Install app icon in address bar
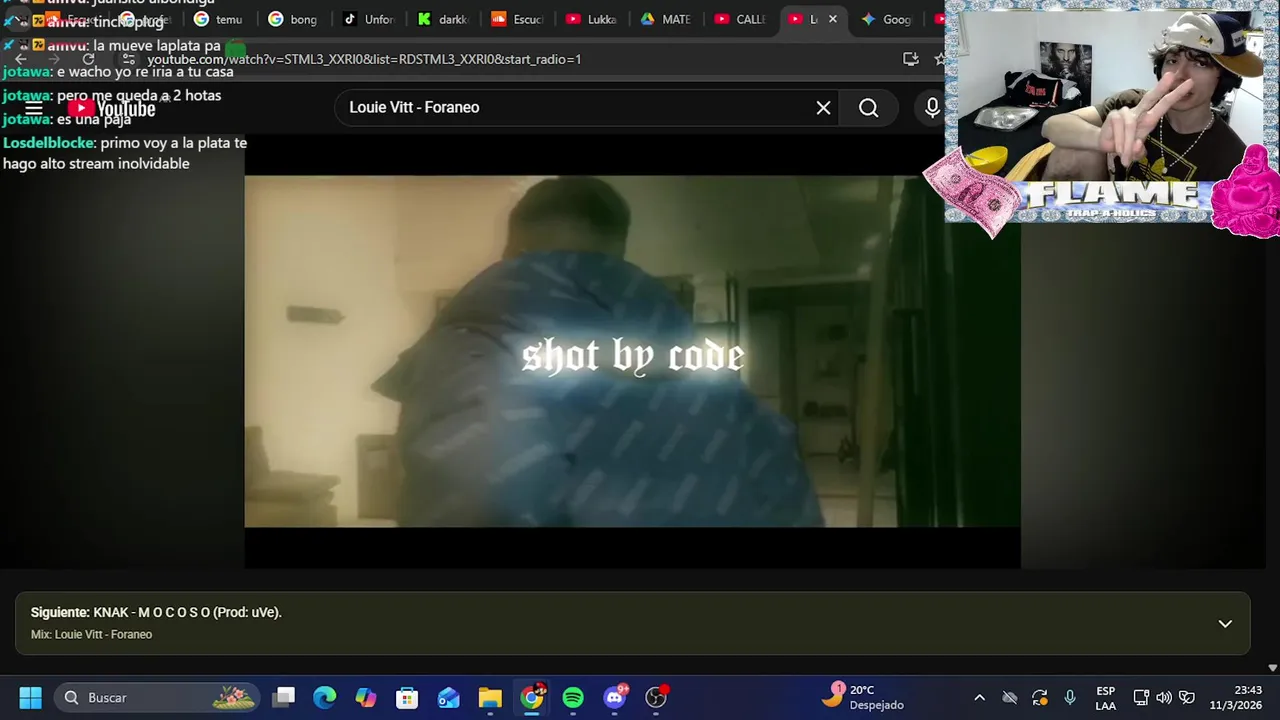Screen dimensions: 1280x720 [910, 59]
